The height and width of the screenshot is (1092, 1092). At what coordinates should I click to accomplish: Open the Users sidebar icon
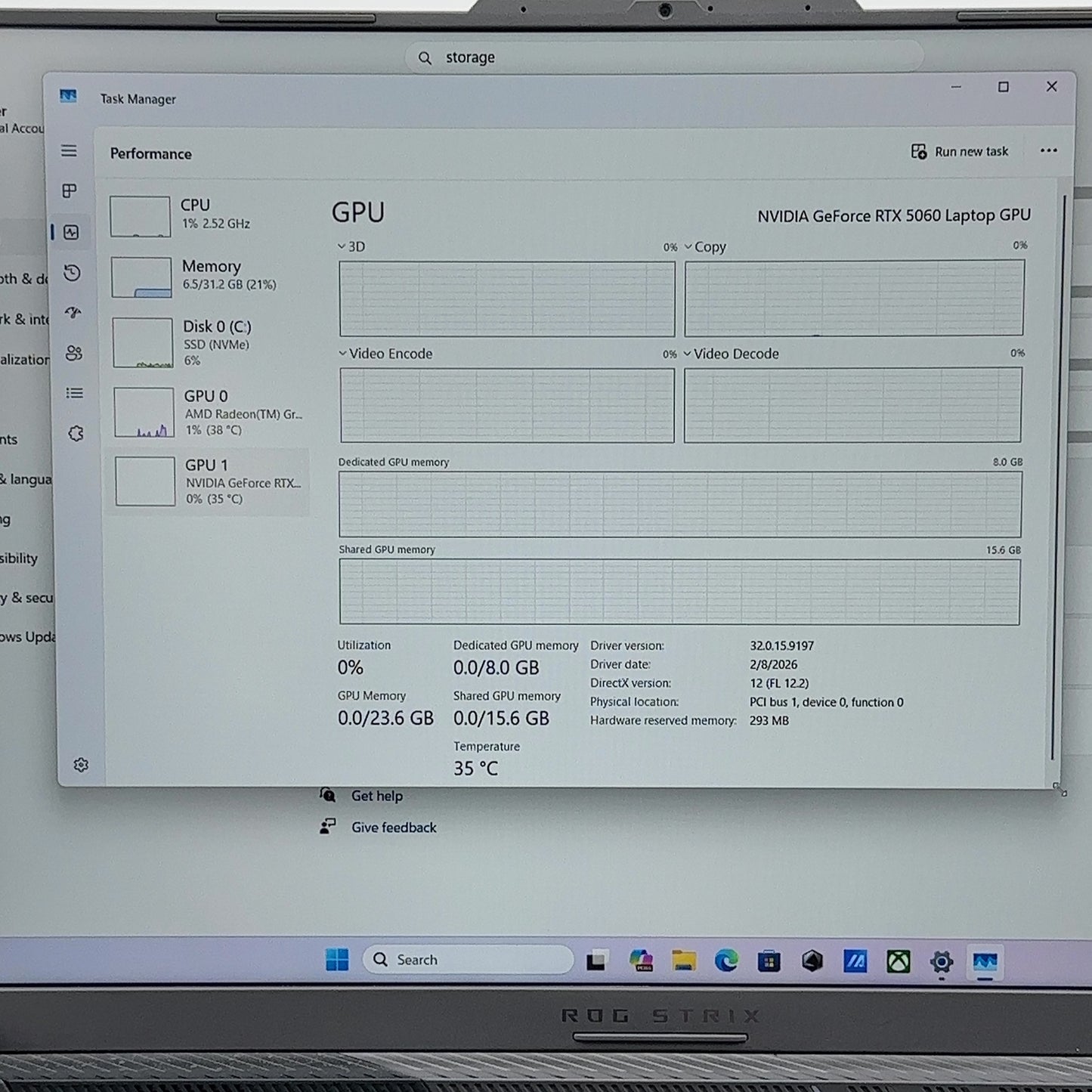[73, 353]
